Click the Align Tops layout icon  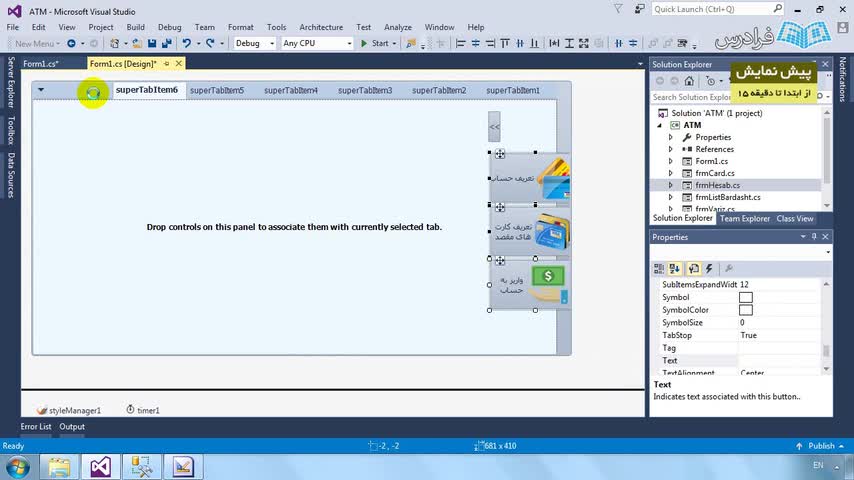pos(505,43)
